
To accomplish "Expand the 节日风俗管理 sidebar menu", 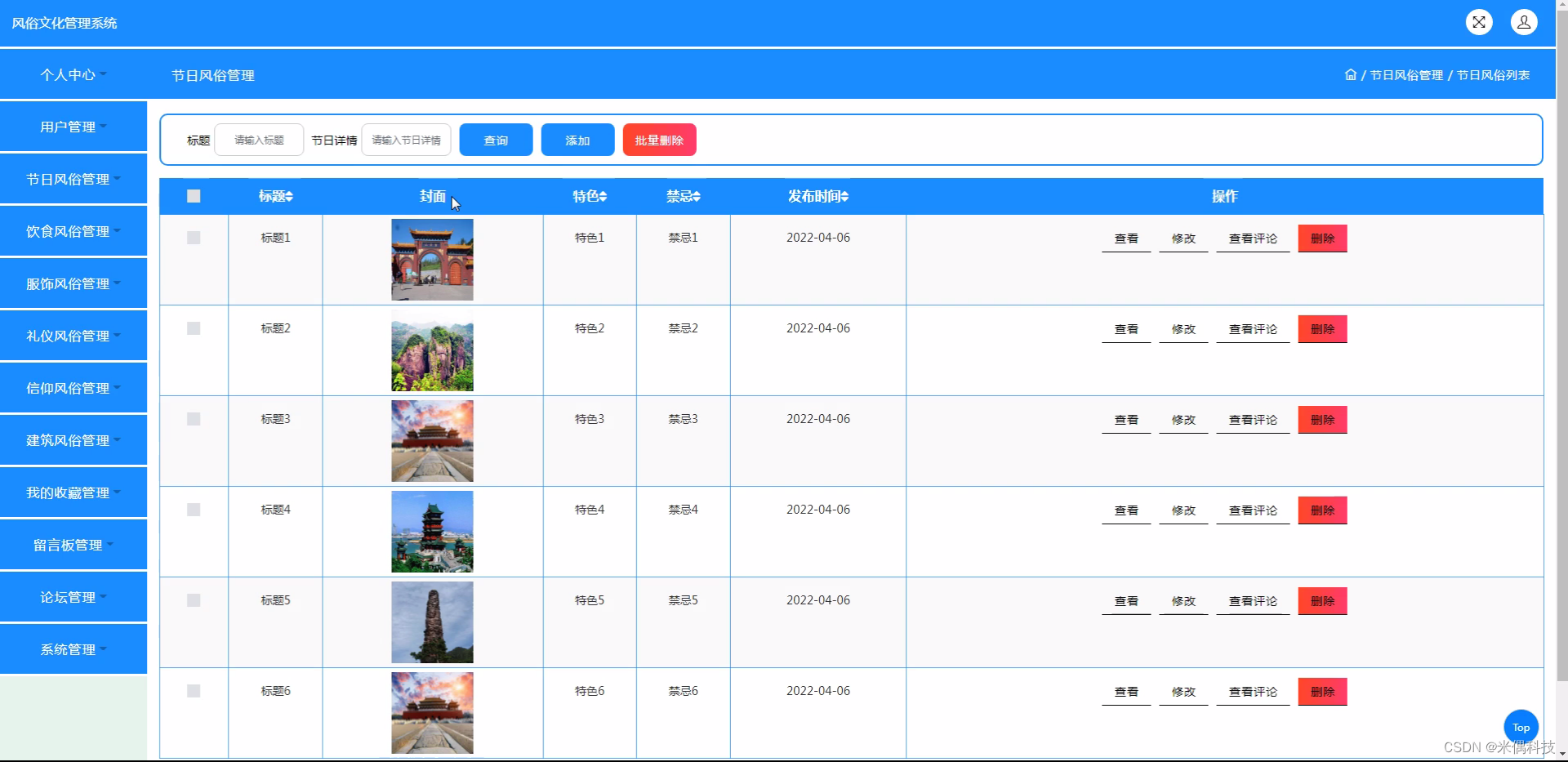I will [x=73, y=179].
